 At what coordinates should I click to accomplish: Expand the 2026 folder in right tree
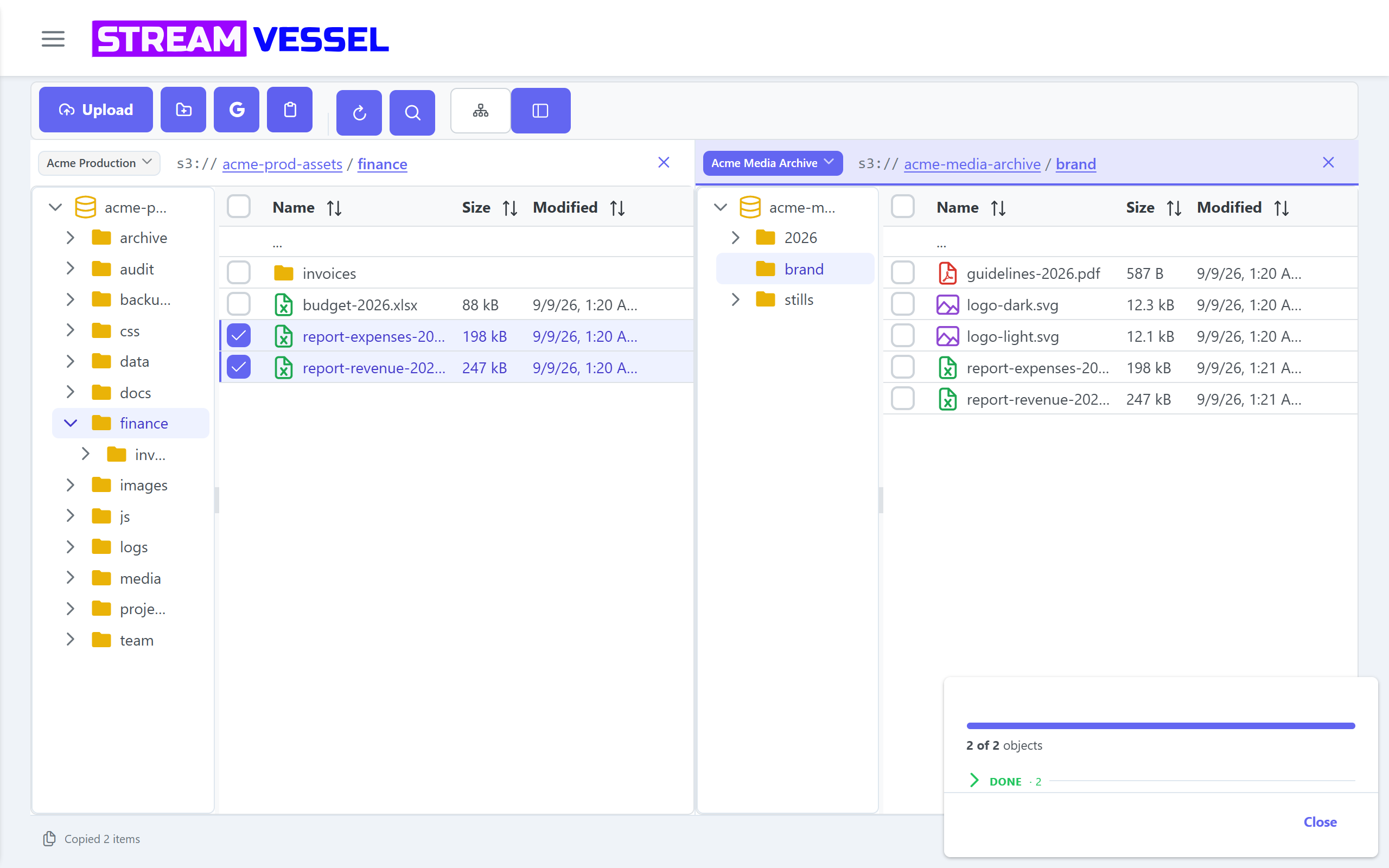pos(735,238)
